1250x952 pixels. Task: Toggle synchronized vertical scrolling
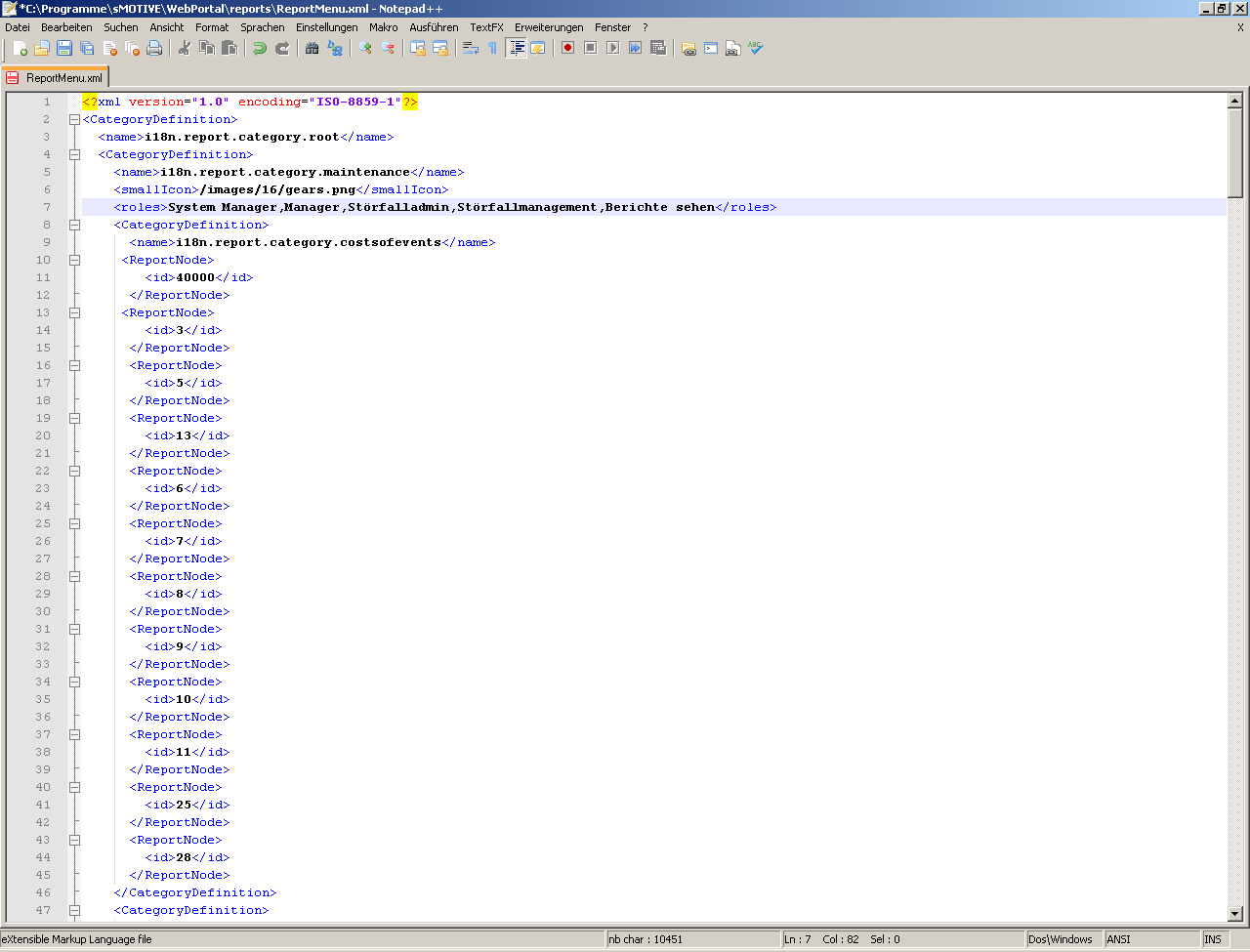click(x=418, y=48)
